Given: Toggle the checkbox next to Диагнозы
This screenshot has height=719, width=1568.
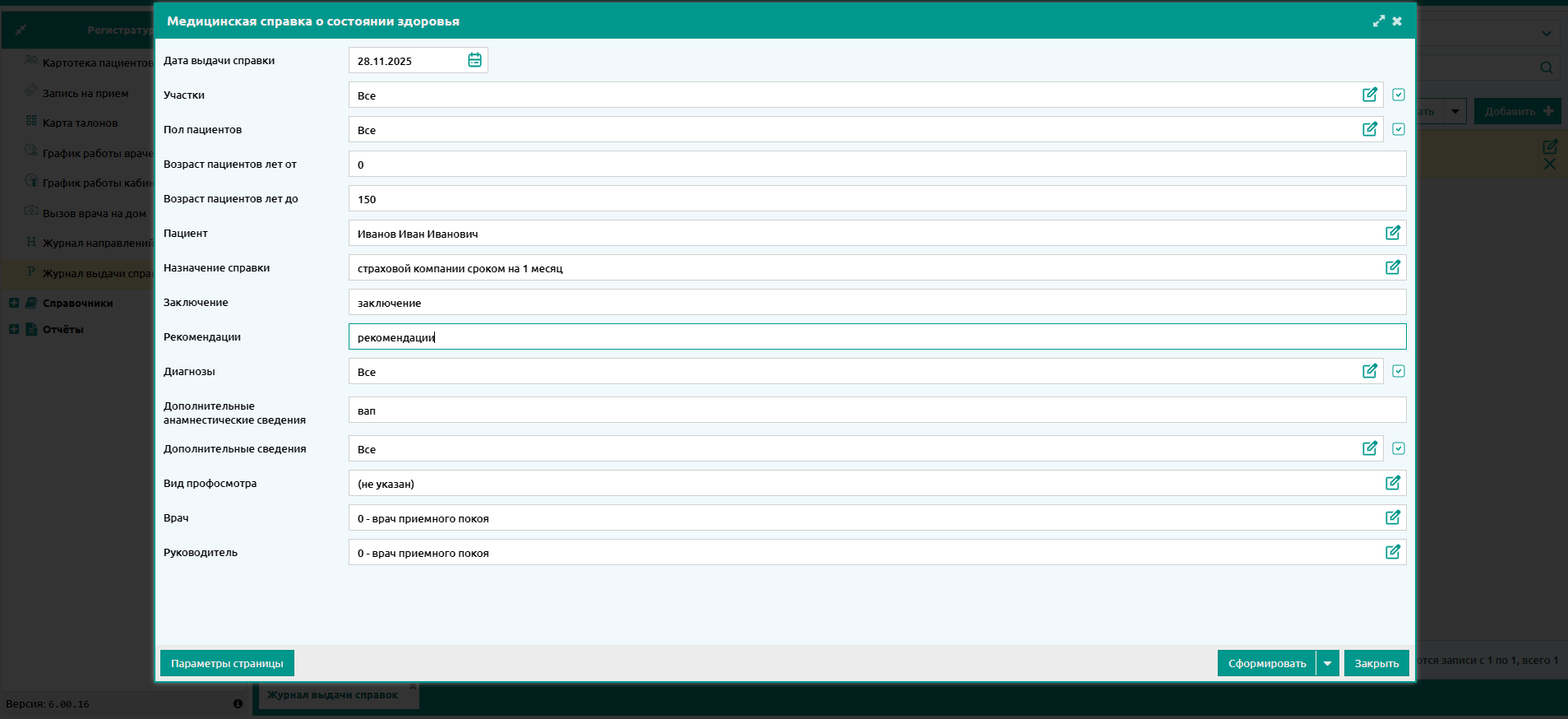Looking at the screenshot, I should [x=1398, y=371].
